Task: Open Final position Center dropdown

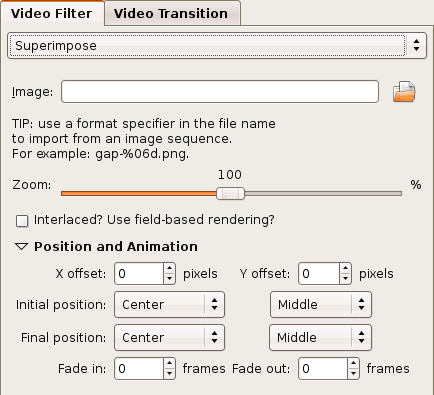Action: [x=169, y=337]
